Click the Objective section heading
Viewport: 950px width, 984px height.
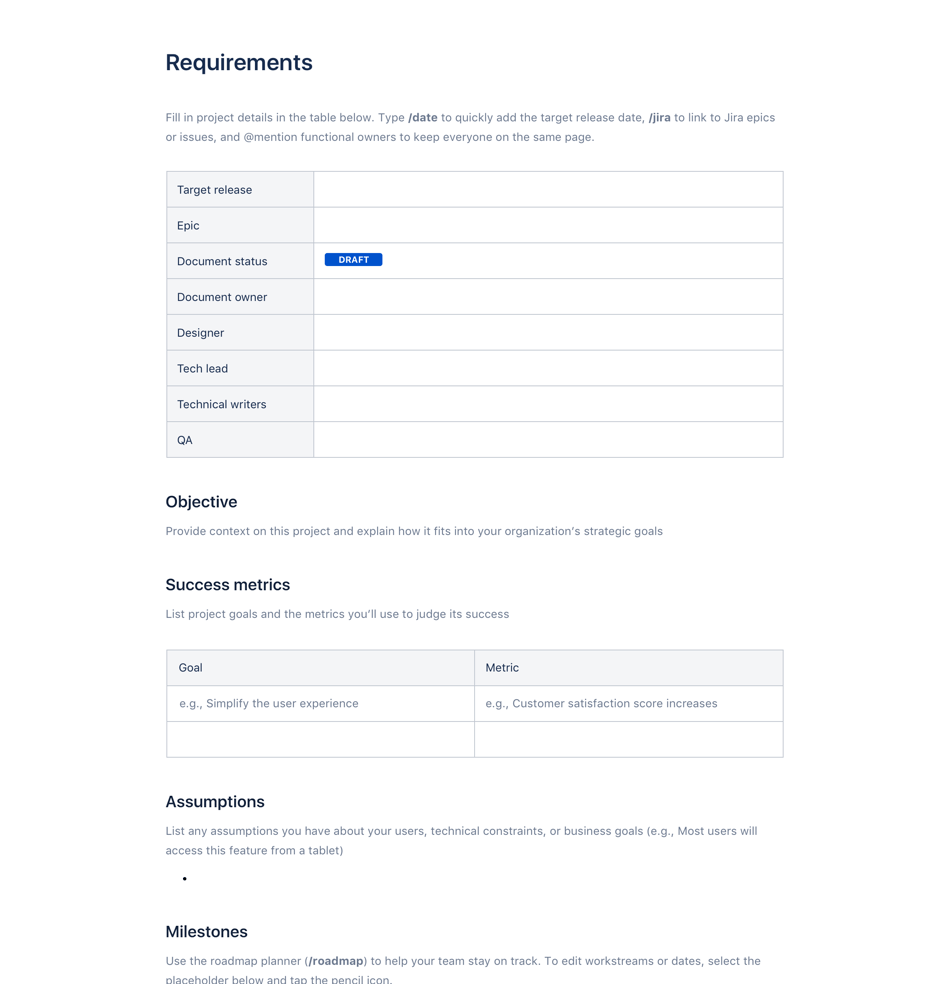click(201, 502)
